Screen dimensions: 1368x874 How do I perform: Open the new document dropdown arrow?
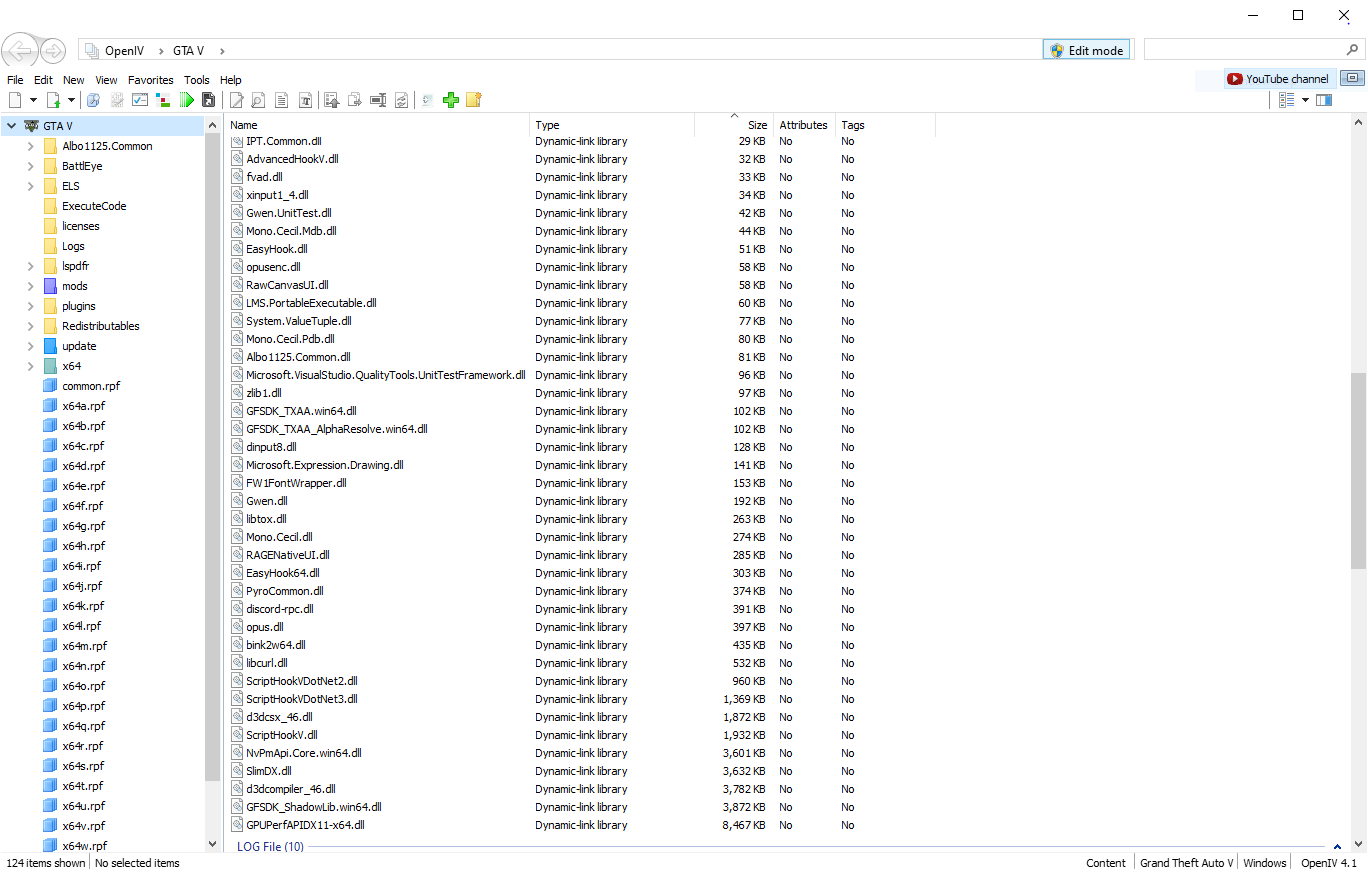point(33,100)
